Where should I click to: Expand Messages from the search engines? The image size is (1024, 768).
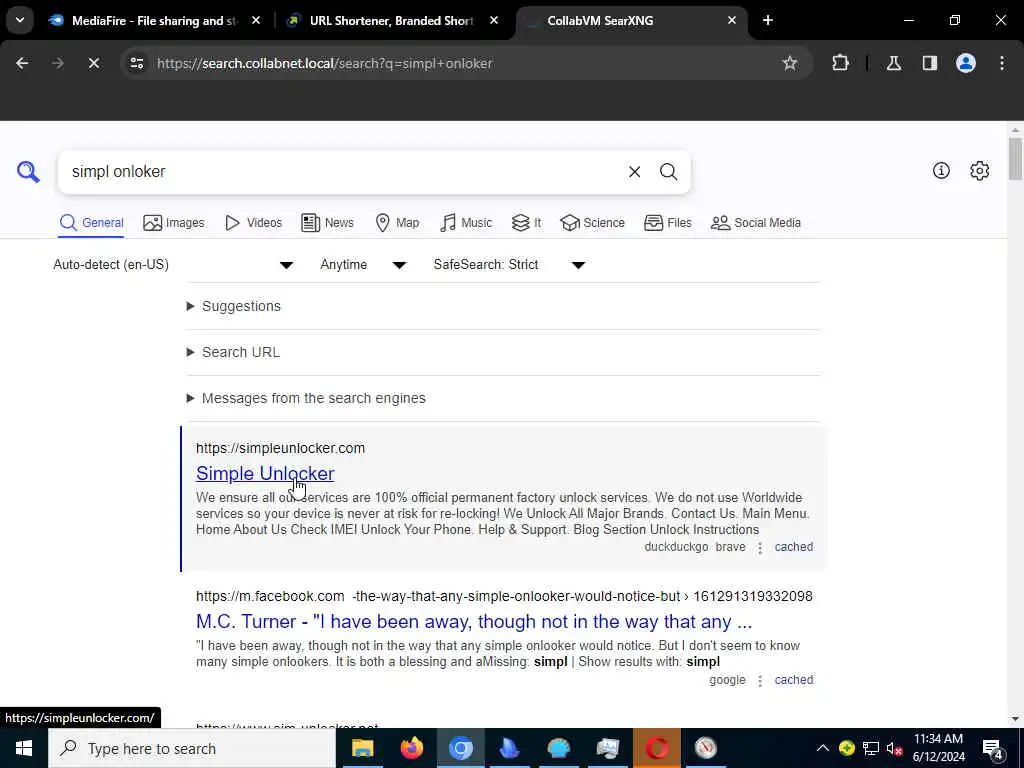[x=306, y=398]
